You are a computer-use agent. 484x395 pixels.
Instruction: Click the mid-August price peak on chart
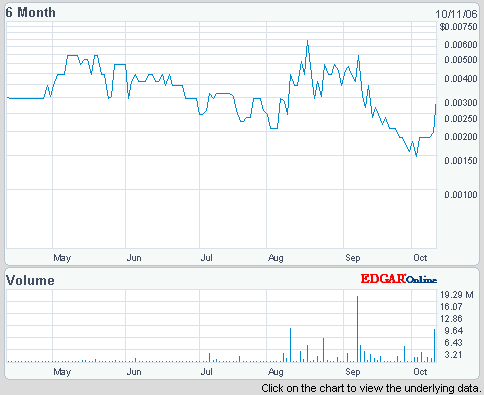tap(308, 41)
